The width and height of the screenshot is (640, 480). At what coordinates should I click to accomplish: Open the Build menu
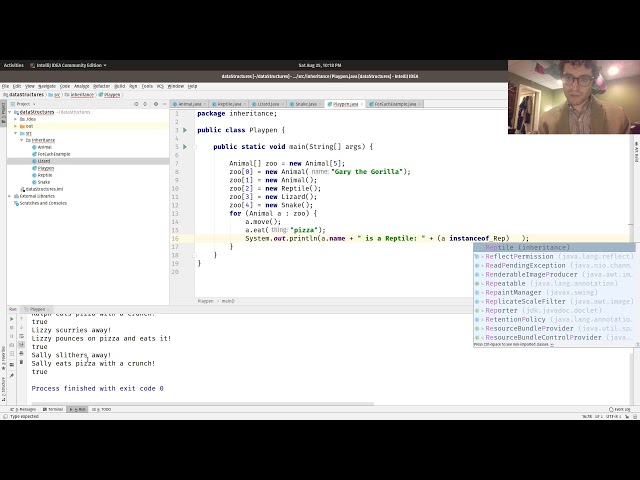point(120,87)
